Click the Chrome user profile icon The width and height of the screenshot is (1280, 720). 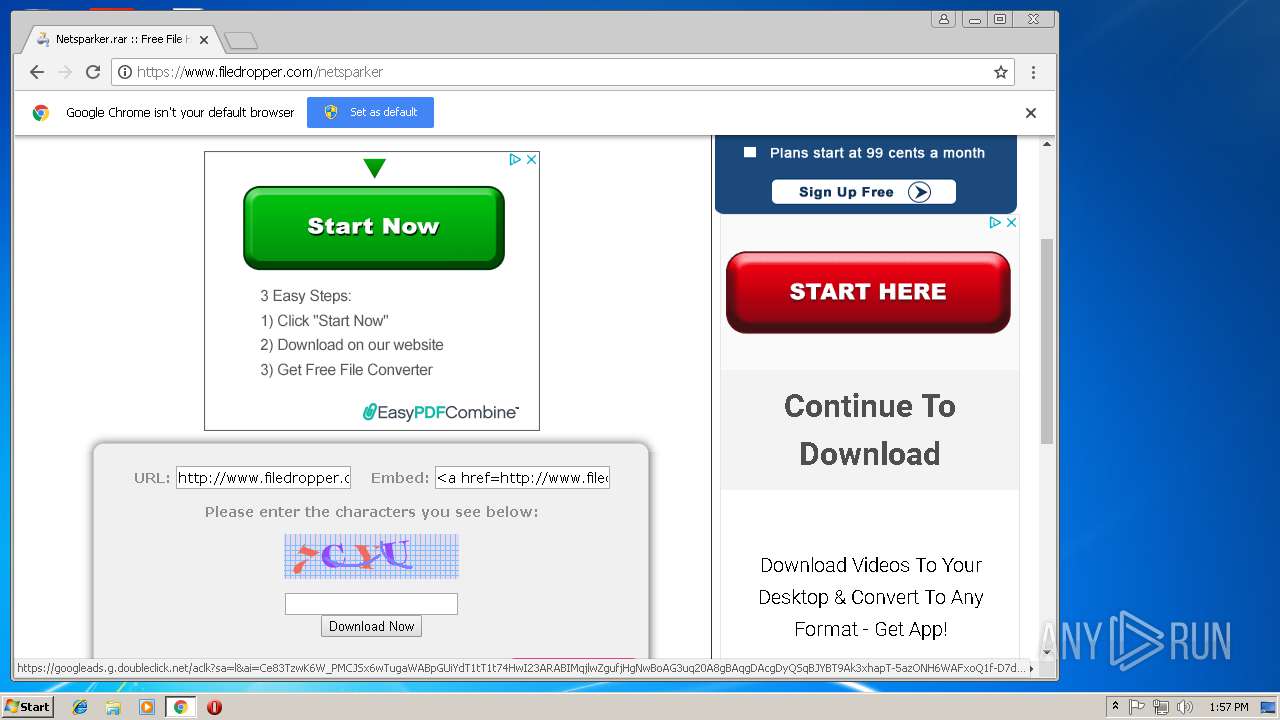(943, 19)
